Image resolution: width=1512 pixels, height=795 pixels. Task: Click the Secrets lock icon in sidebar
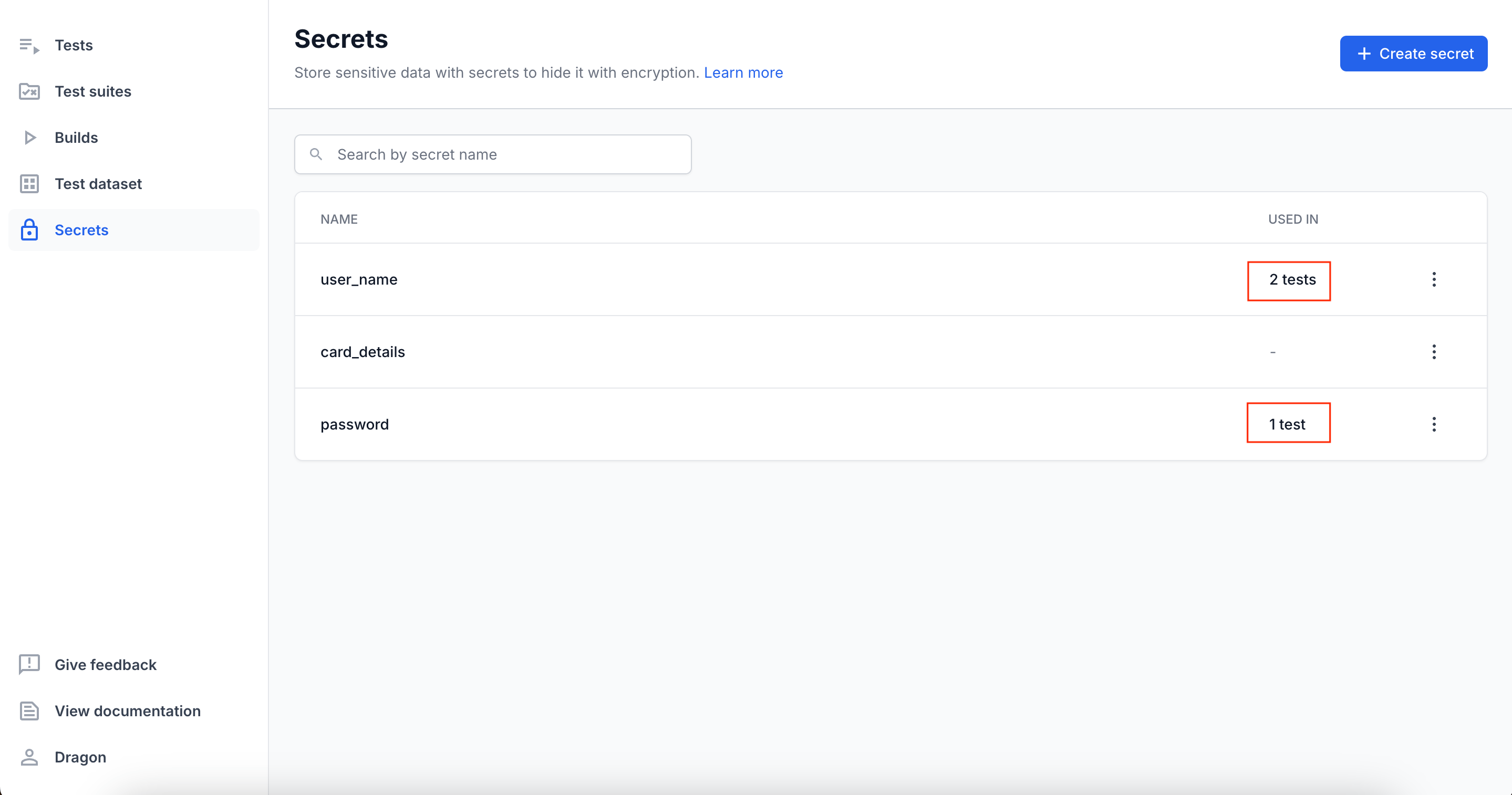[29, 230]
